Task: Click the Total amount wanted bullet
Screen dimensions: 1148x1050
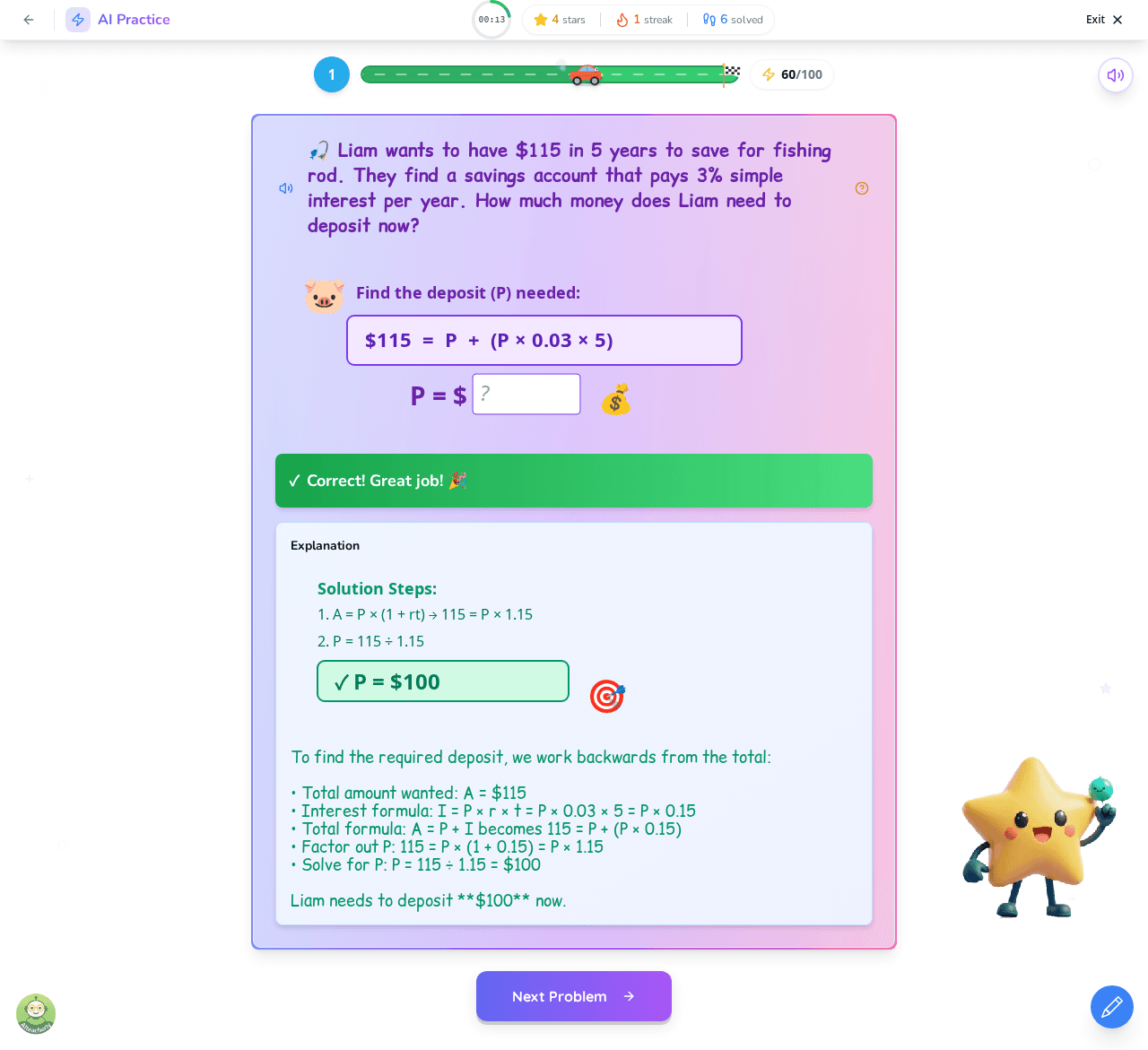Action: click(x=409, y=793)
